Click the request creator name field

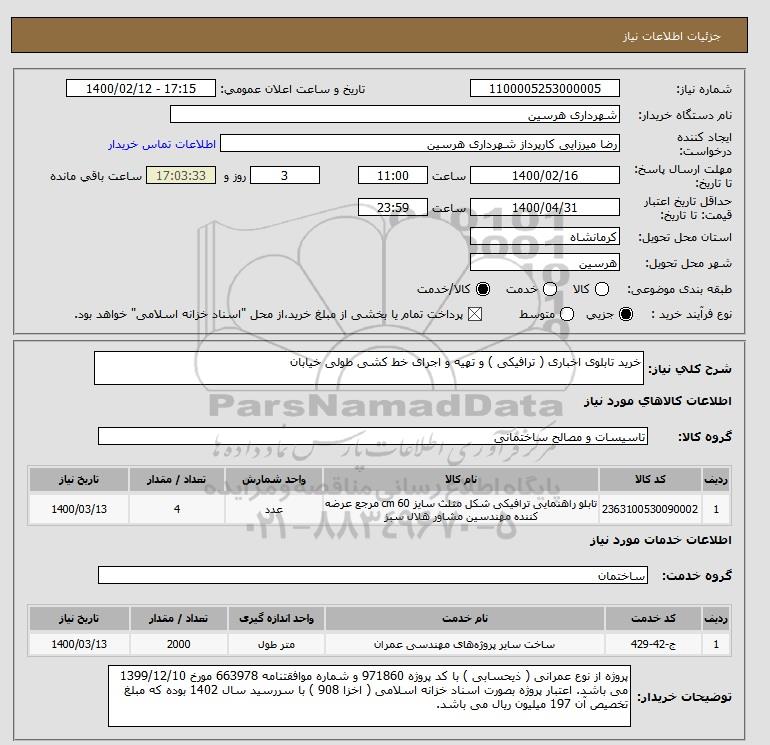pos(420,143)
